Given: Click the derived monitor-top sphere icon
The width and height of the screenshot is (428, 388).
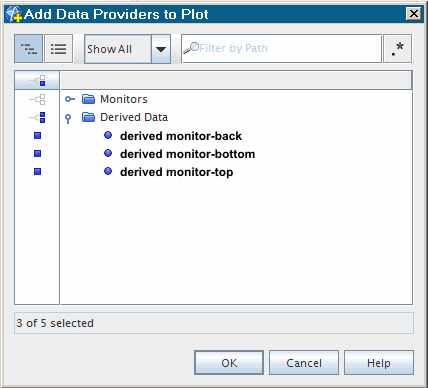Looking at the screenshot, I should coord(108,171).
